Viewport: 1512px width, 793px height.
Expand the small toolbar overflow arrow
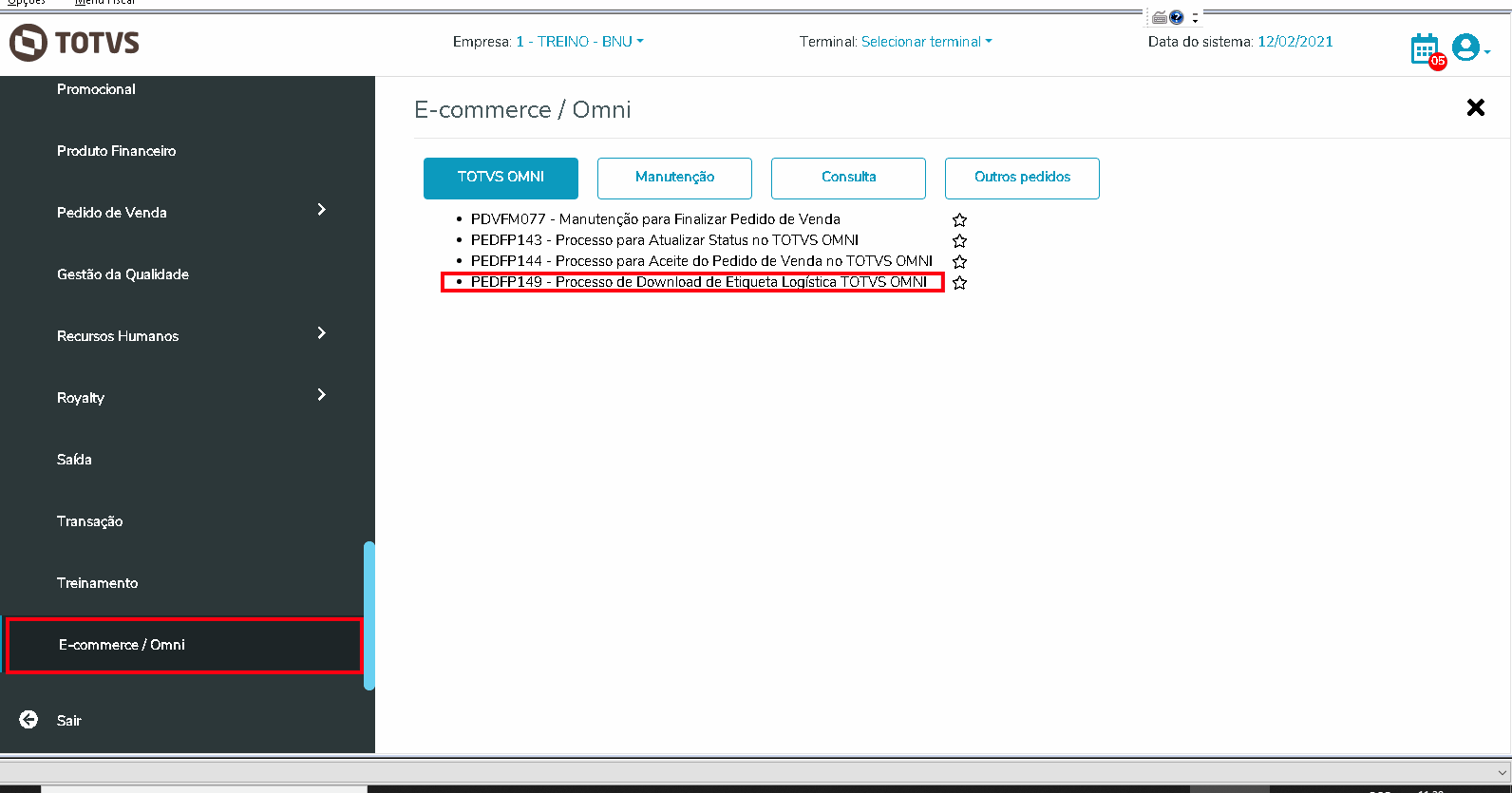1195,18
